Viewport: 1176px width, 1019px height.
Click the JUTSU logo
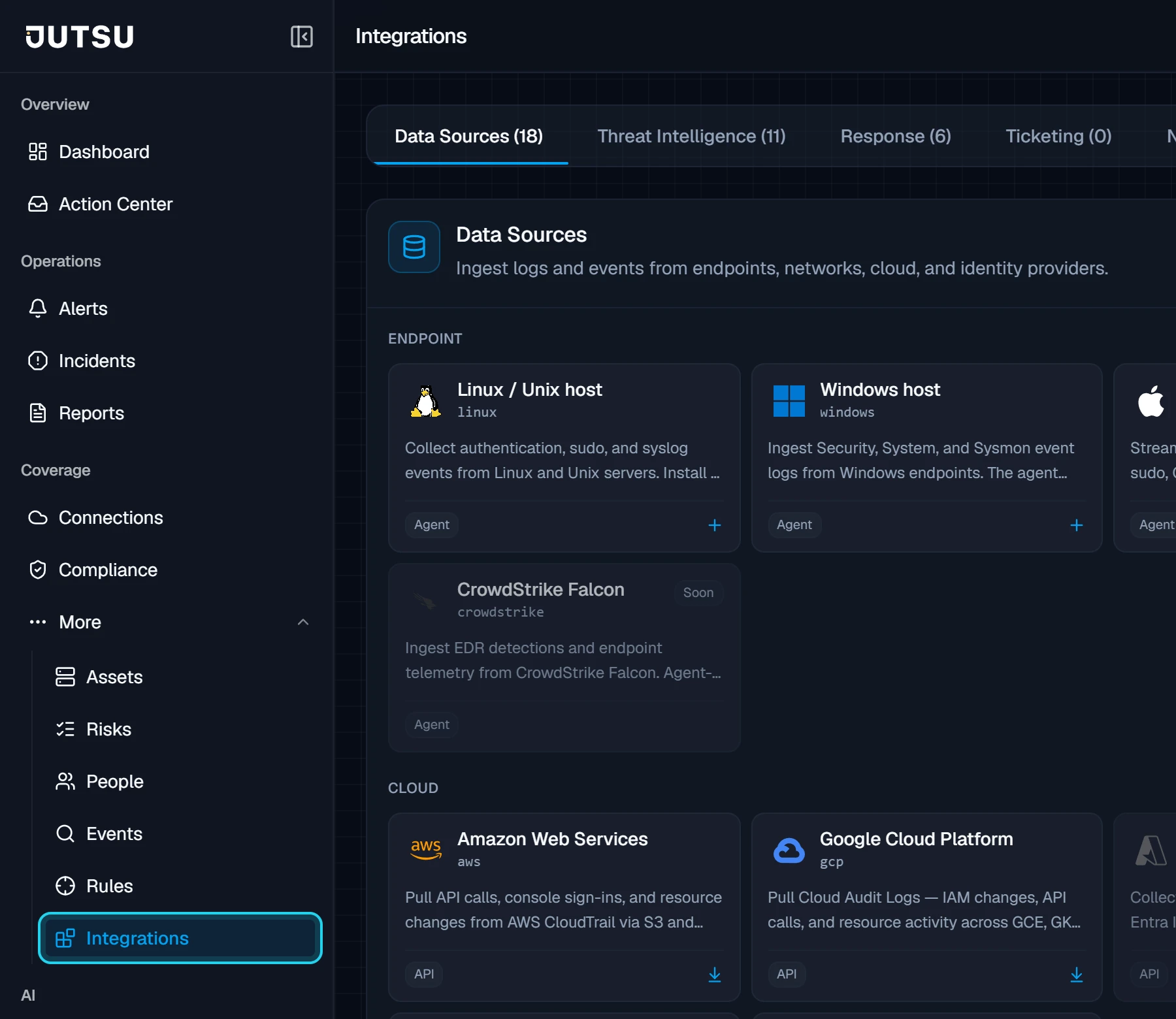click(80, 37)
